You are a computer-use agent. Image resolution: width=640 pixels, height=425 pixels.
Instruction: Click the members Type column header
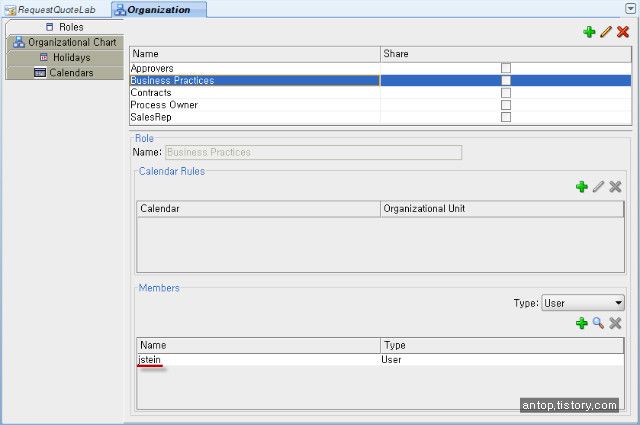point(502,345)
